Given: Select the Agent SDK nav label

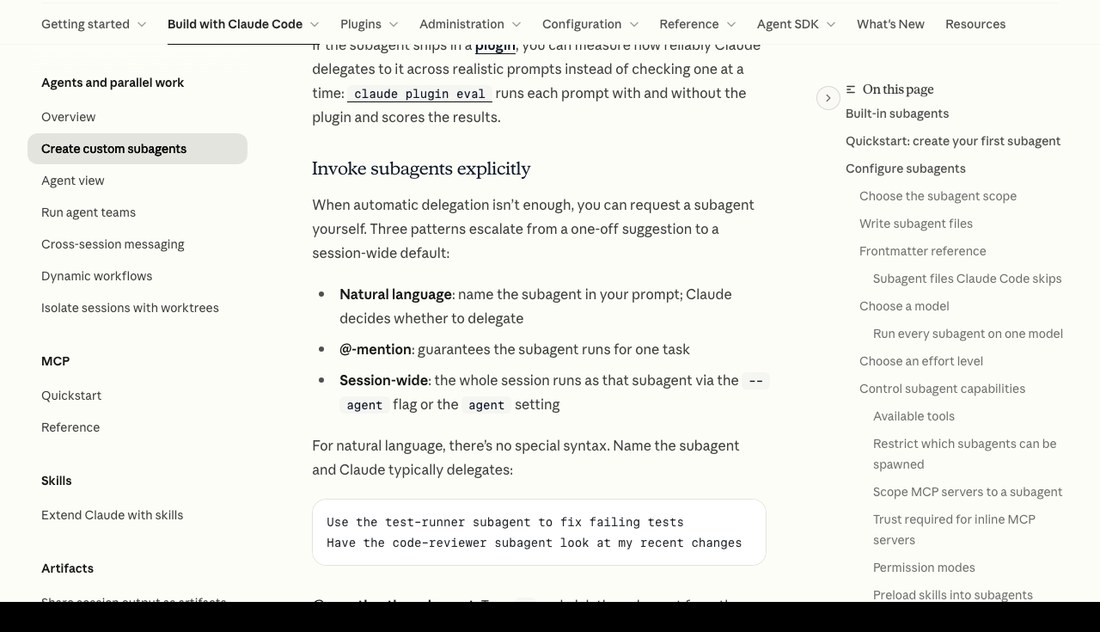Looking at the screenshot, I should (787, 24).
